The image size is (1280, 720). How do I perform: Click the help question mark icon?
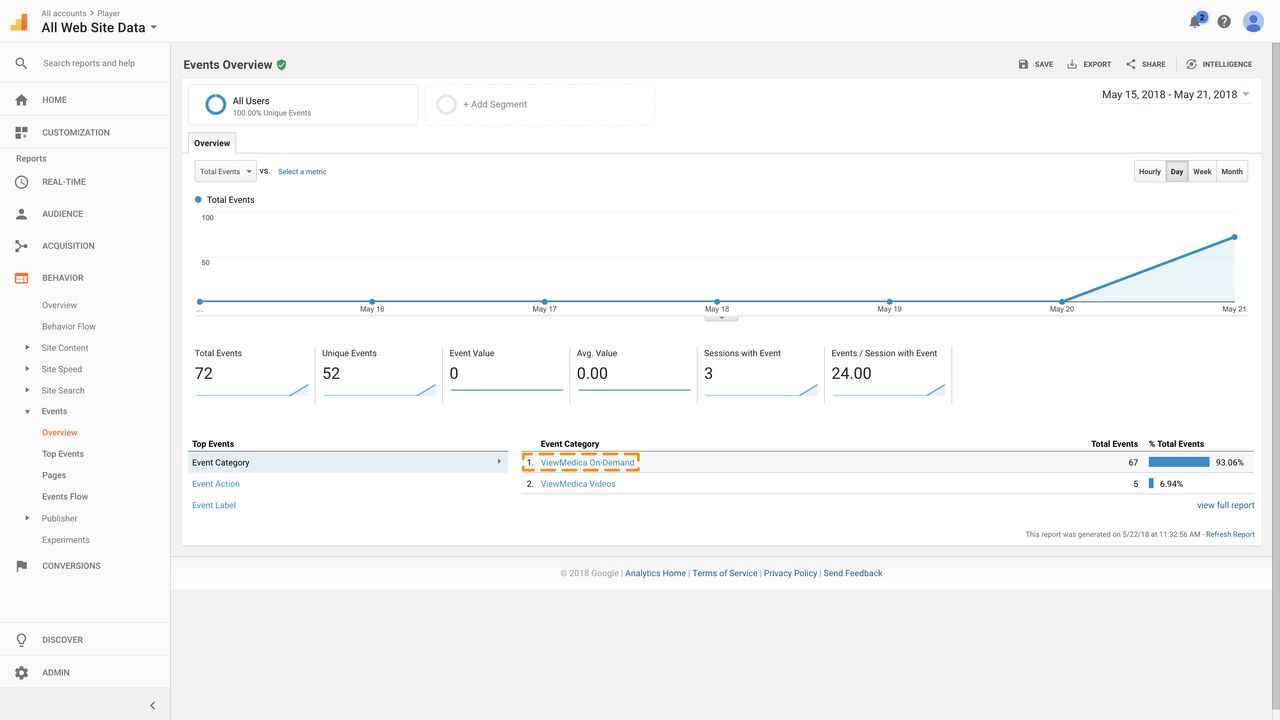tap(1223, 21)
